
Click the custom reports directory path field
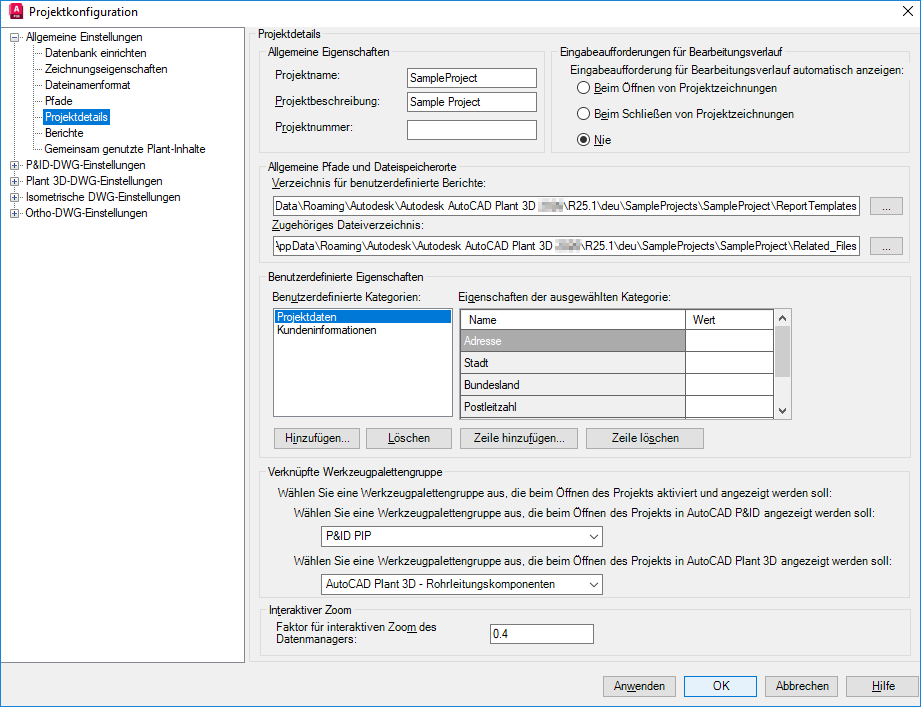pos(566,206)
